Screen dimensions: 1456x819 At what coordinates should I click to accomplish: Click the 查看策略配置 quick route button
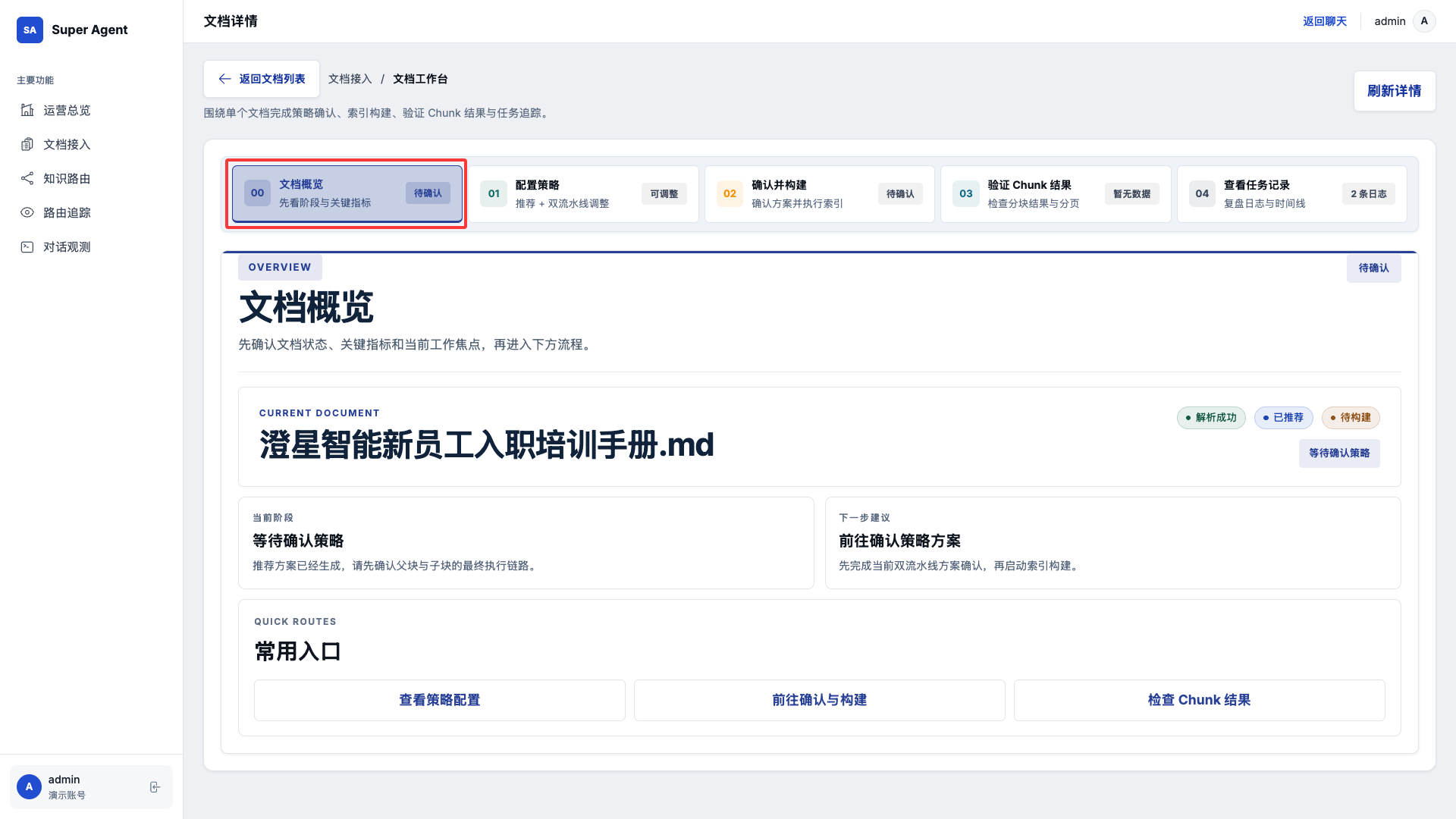439,700
